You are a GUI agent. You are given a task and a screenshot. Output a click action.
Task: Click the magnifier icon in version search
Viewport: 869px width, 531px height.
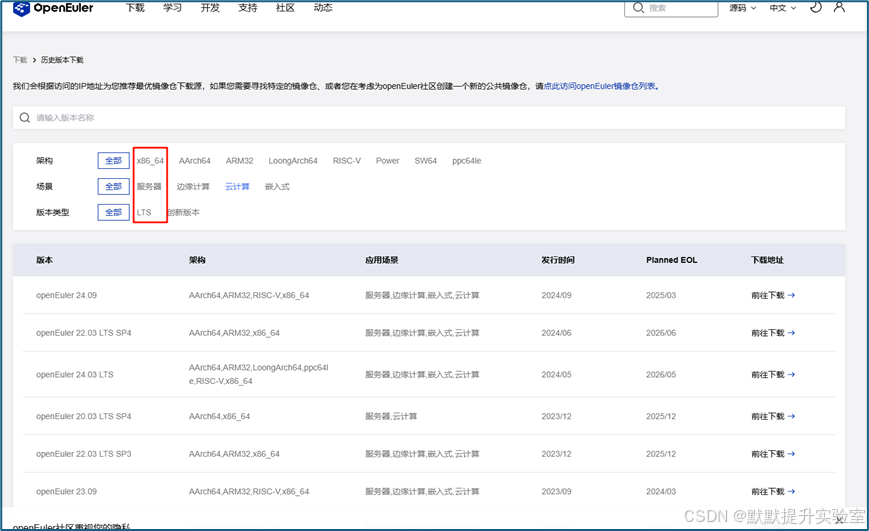coord(25,118)
